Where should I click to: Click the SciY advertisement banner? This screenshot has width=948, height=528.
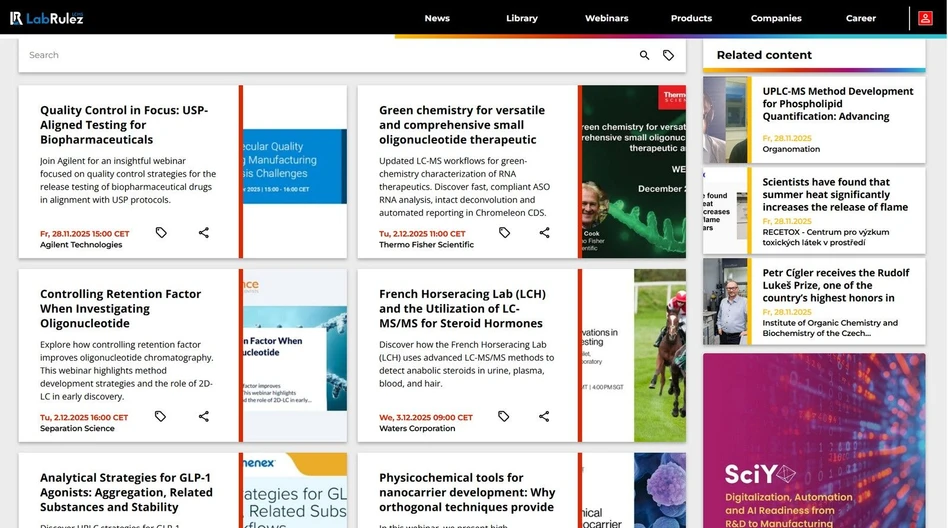pos(814,440)
